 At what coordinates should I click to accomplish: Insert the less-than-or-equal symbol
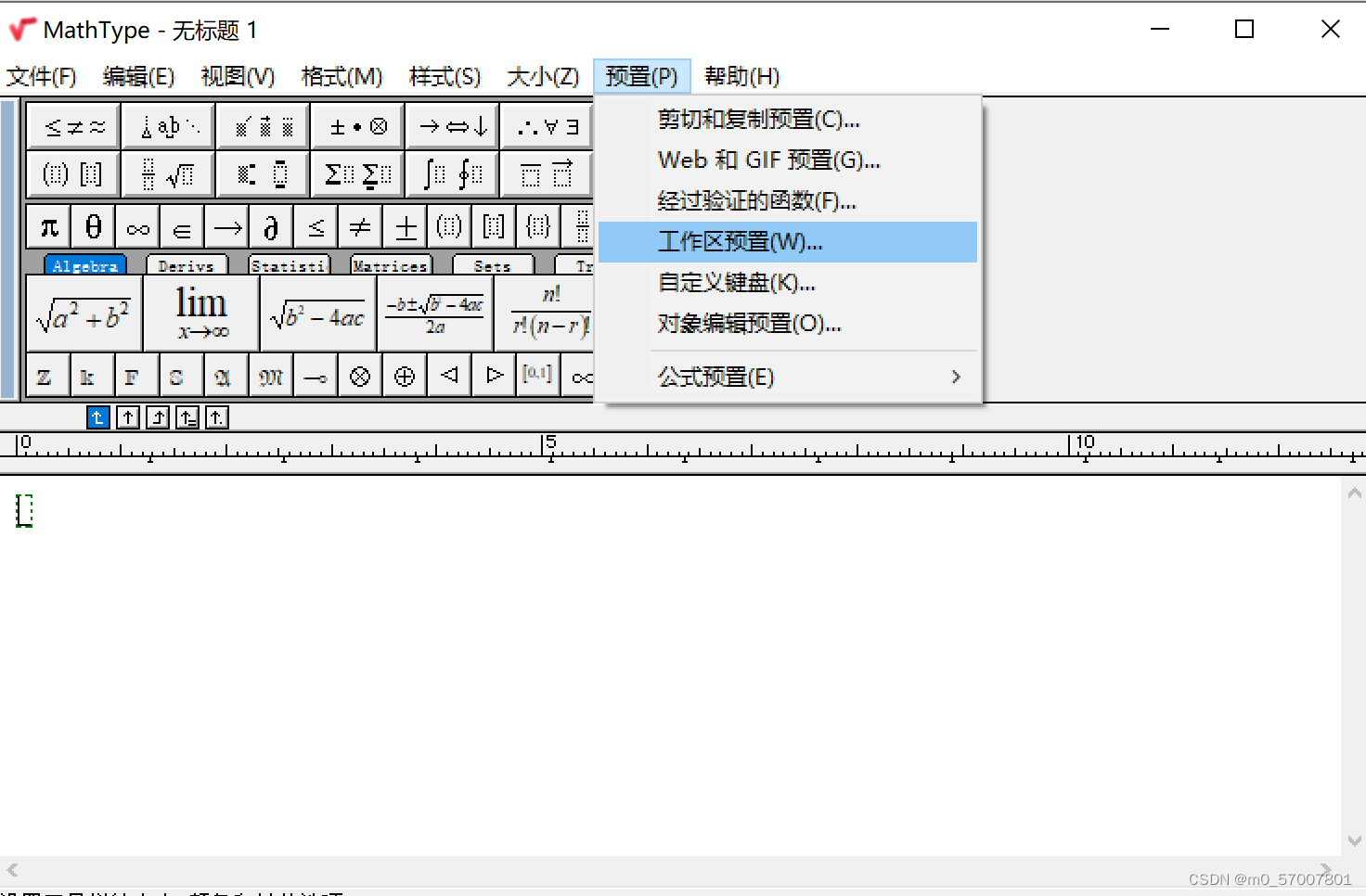[x=316, y=227]
